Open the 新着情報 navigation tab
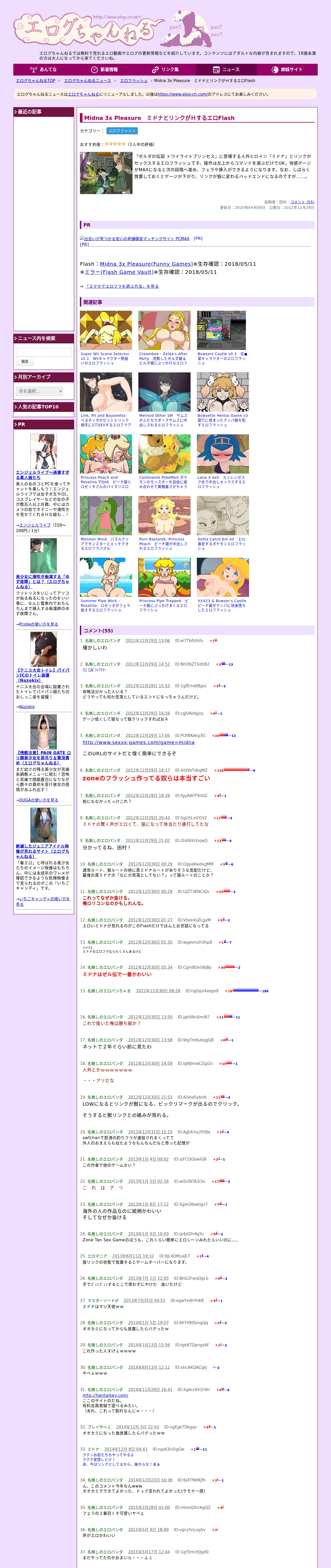This screenshot has height=1568, width=331. [x=105, y=70]
